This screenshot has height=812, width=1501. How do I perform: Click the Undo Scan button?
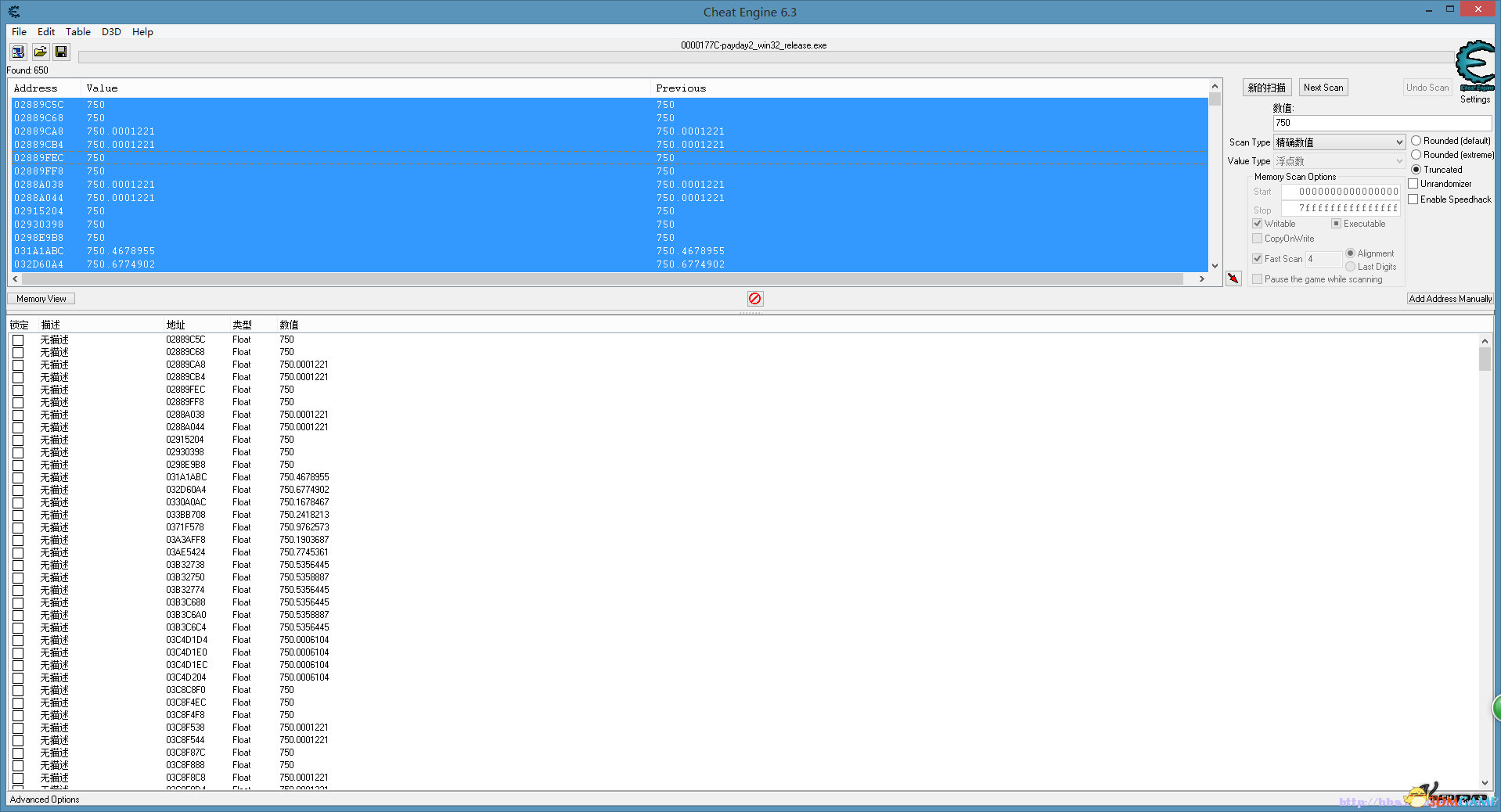click(x=1427, y=88)
